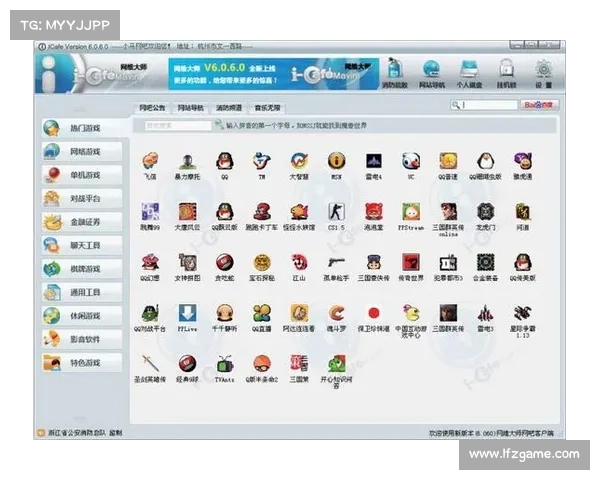Launch TM messenger icon
The width and height of the screenshot is (600, 480).
point(262,162)
